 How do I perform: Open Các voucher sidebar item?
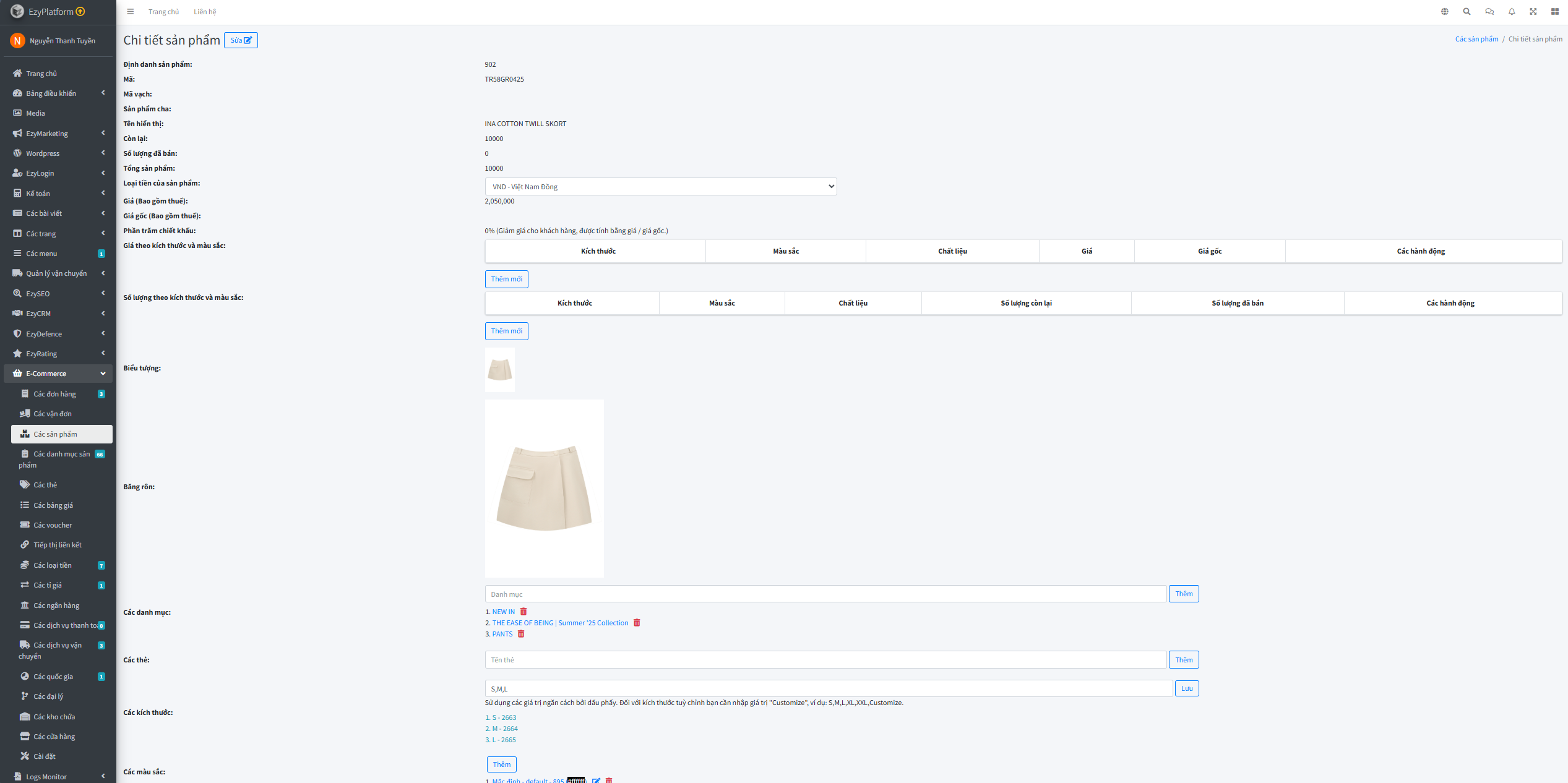tap(53, 525)
